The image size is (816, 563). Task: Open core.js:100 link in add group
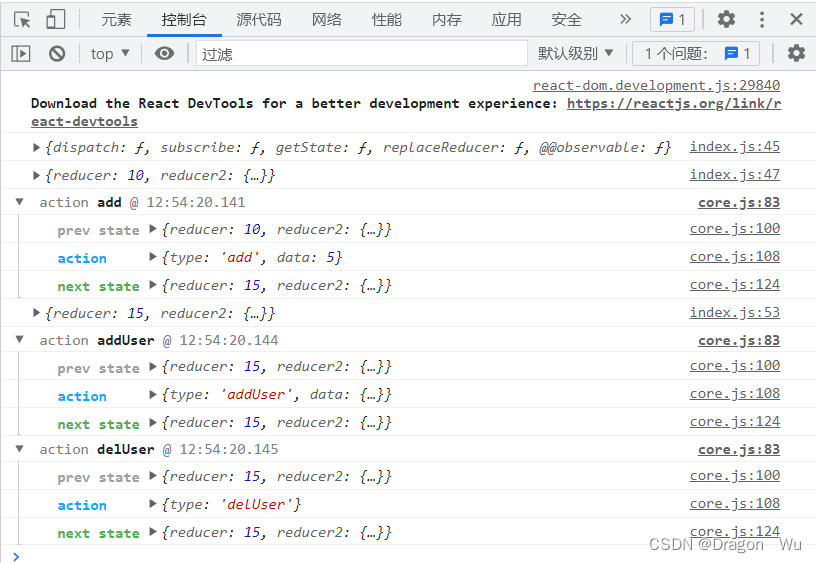click(735, 229)
